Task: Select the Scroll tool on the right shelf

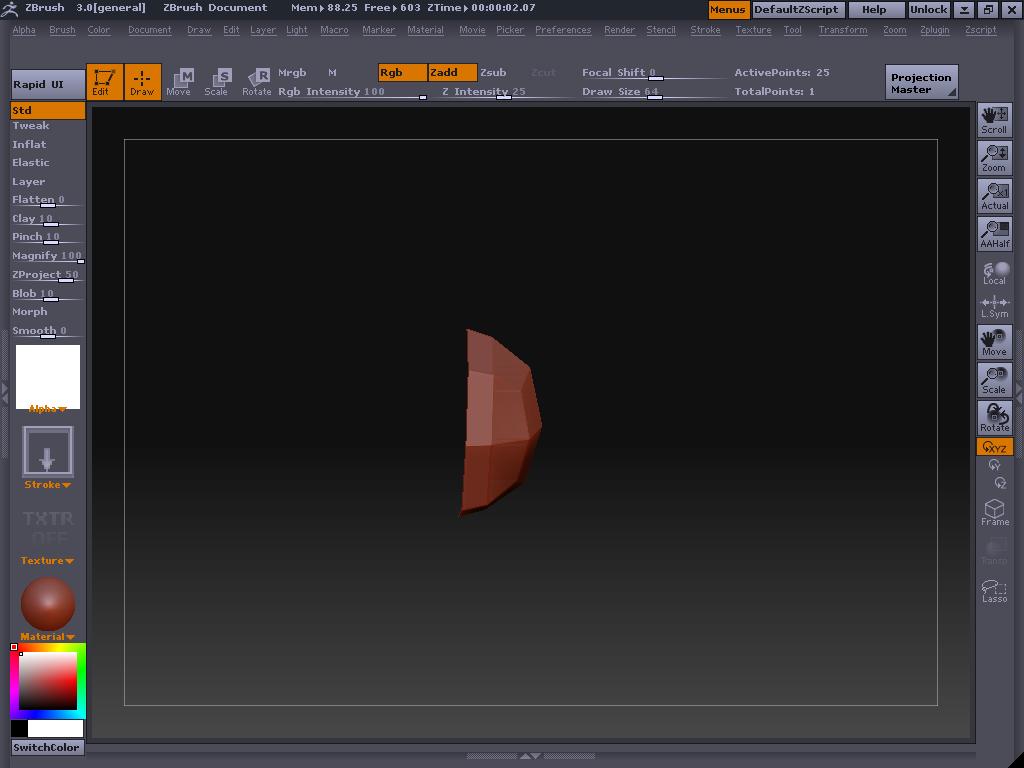Action: click(x=994, y=118)
